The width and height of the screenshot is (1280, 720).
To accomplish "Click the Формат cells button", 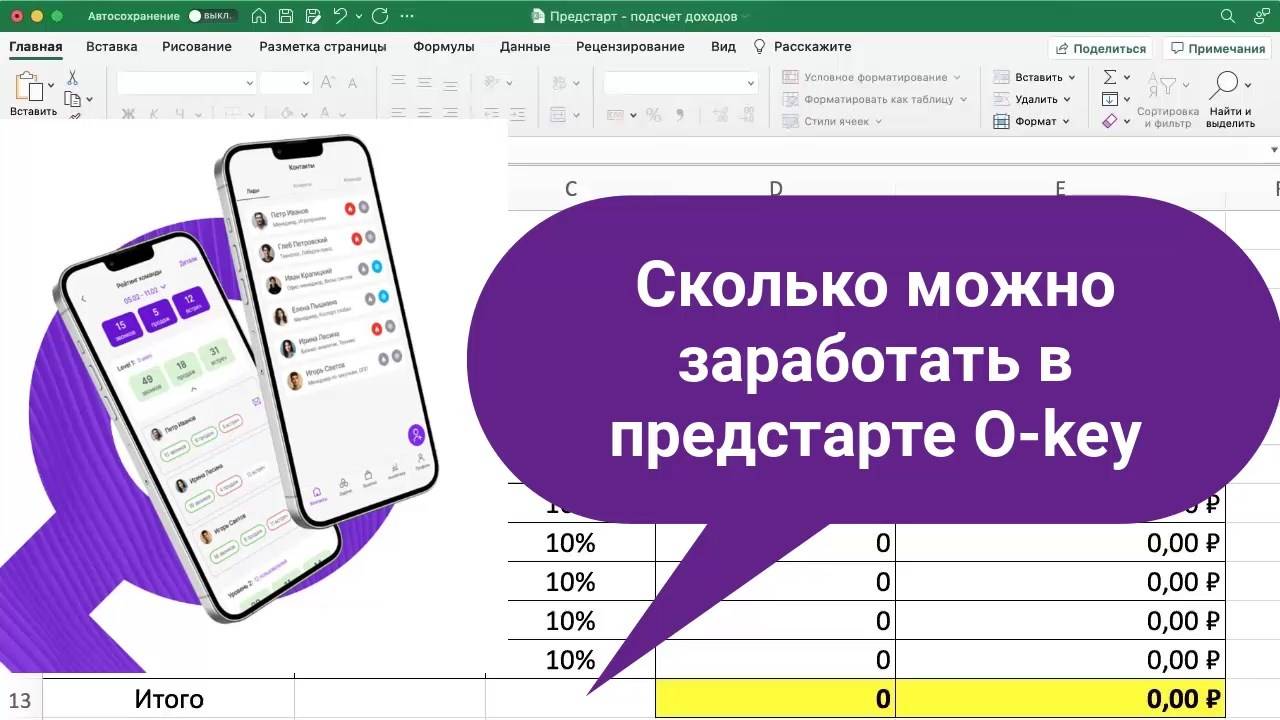I will point(1031,121).
